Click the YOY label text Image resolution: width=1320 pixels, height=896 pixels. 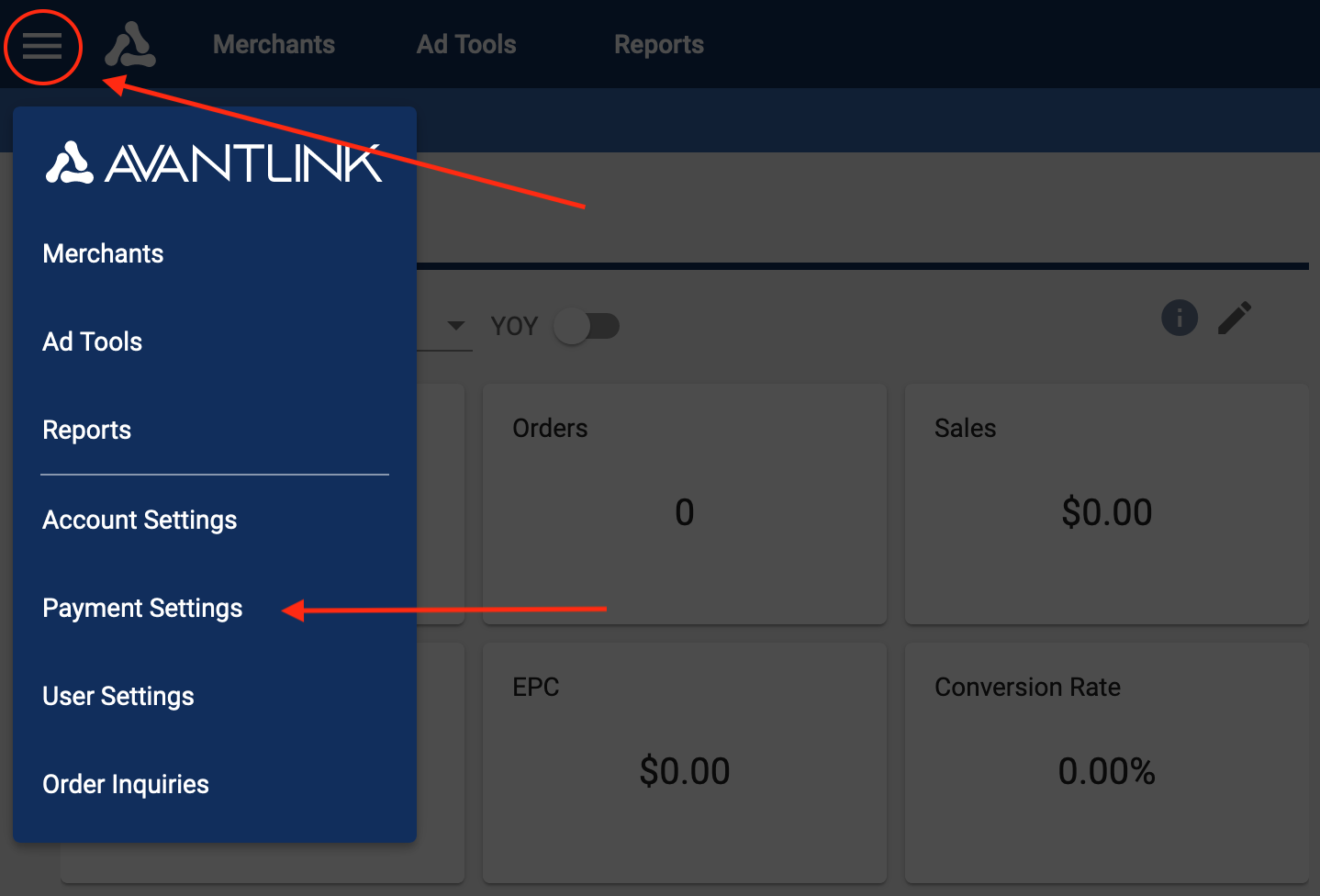[x=514, y=326]
